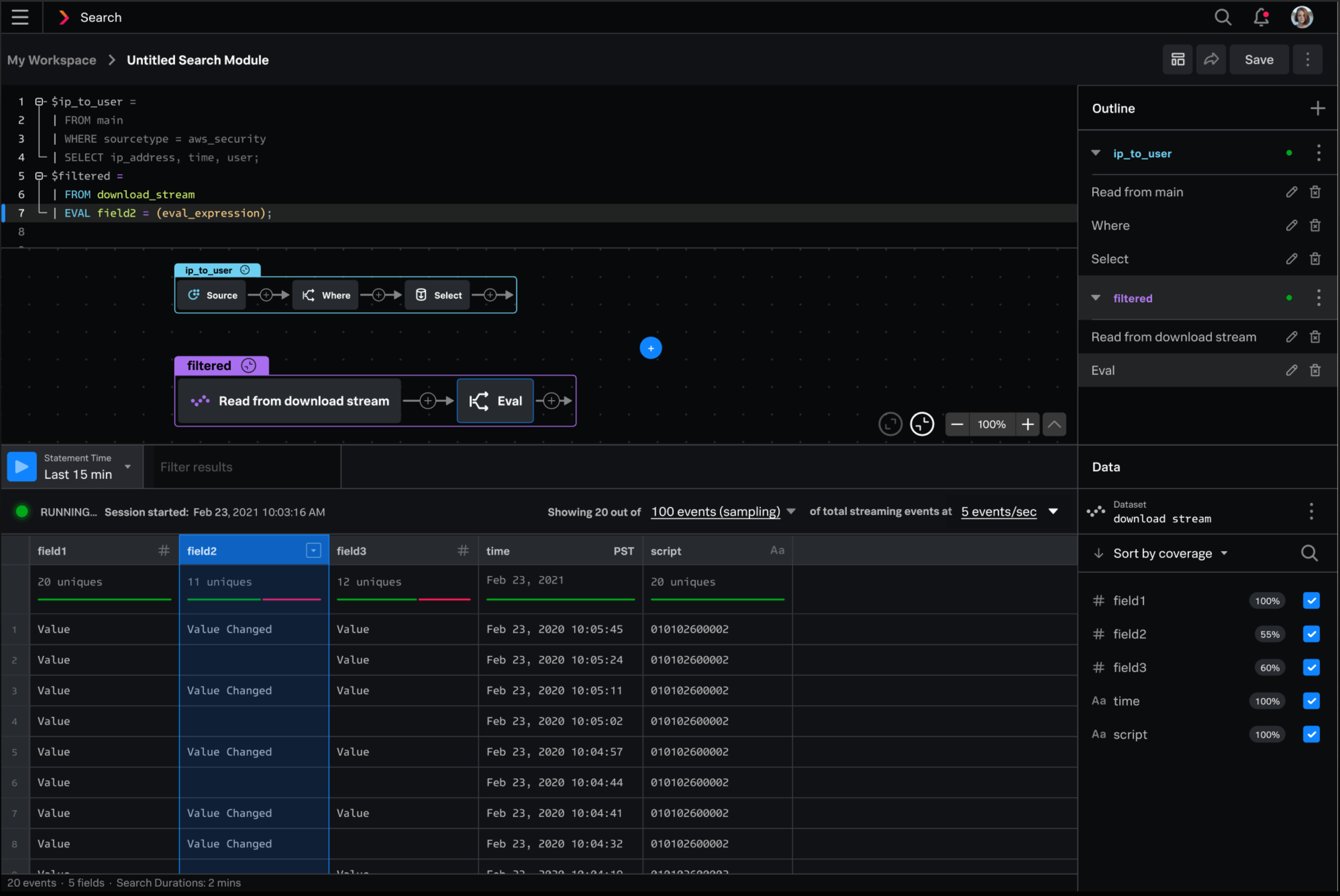Select the field1 column header
Screen dimensions: 1340x896
click(x=104, y=550)
